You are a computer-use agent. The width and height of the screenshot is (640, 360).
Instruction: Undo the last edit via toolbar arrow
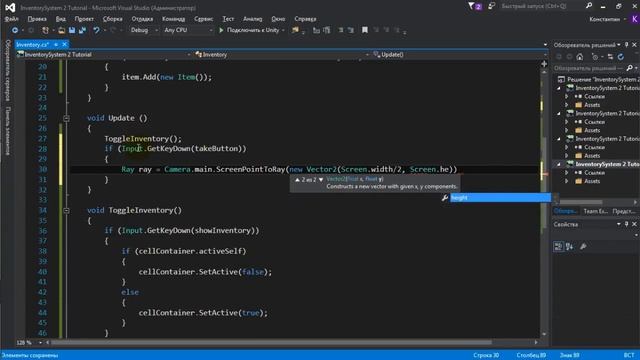(96, 30)
